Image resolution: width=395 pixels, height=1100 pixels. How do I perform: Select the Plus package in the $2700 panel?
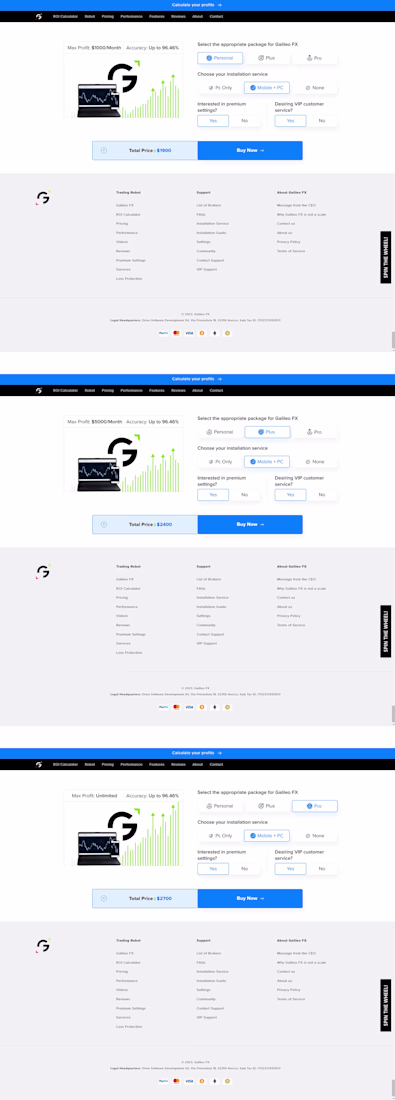267,806
